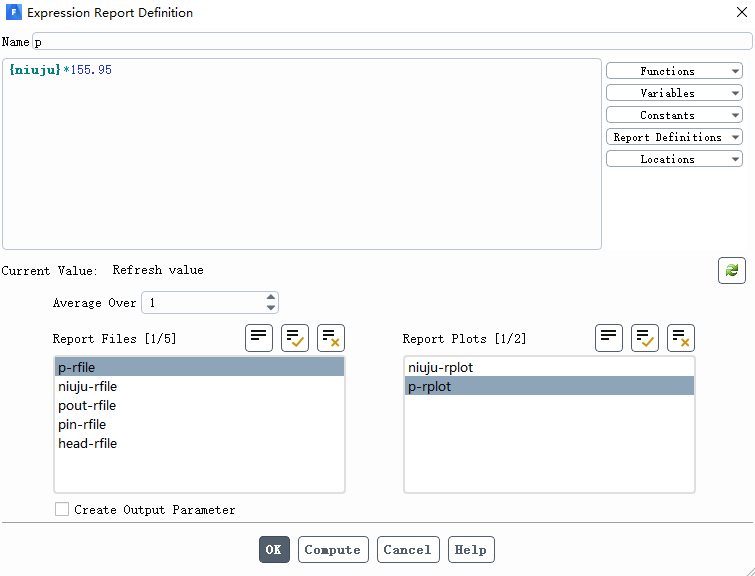Select niuju-rplot in Report Plots list
This screenshot has width=755, height=576.
[x=441, y=367]
